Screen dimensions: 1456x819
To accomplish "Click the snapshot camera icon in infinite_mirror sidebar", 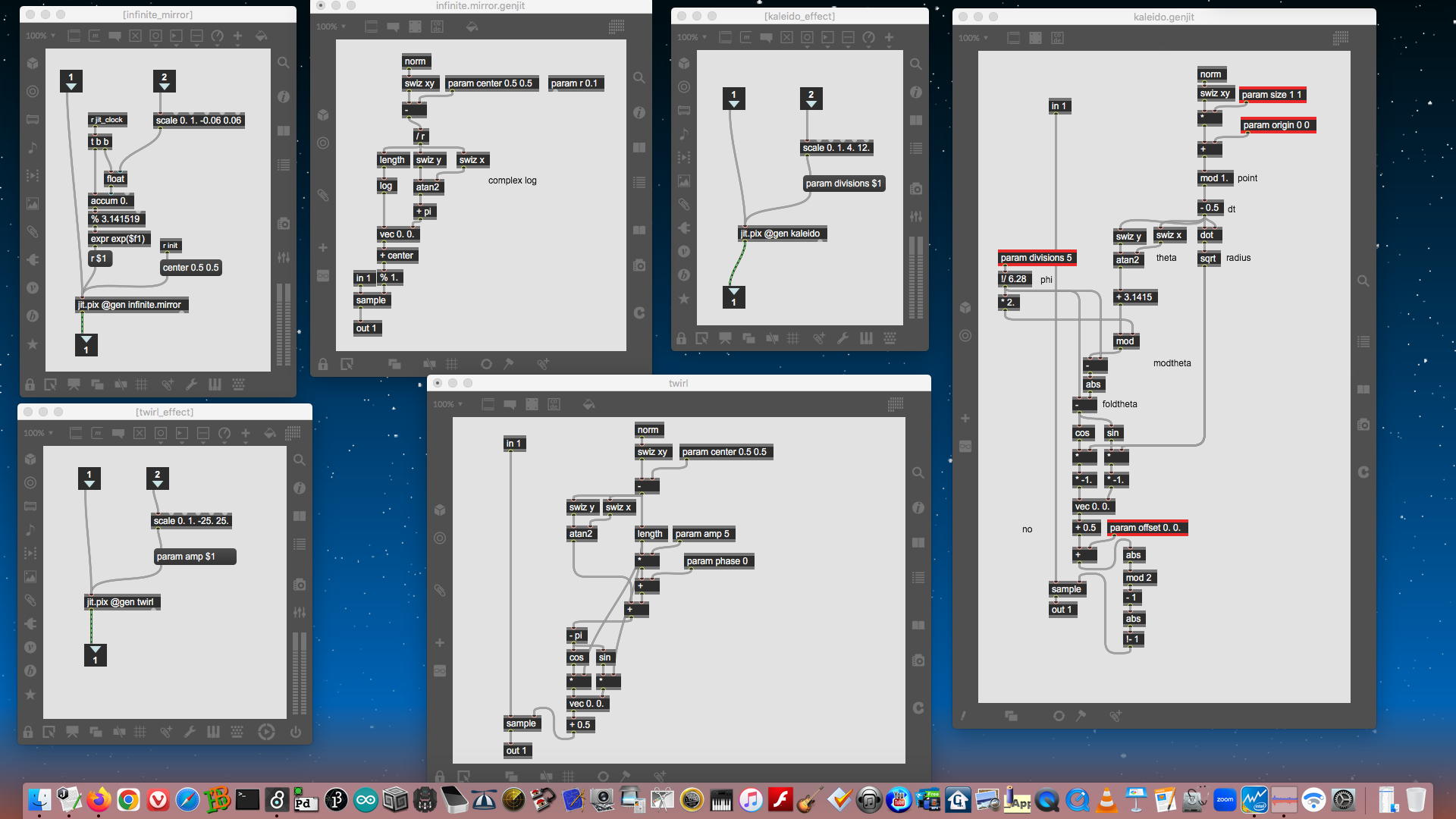I will [x=284, y=224].
